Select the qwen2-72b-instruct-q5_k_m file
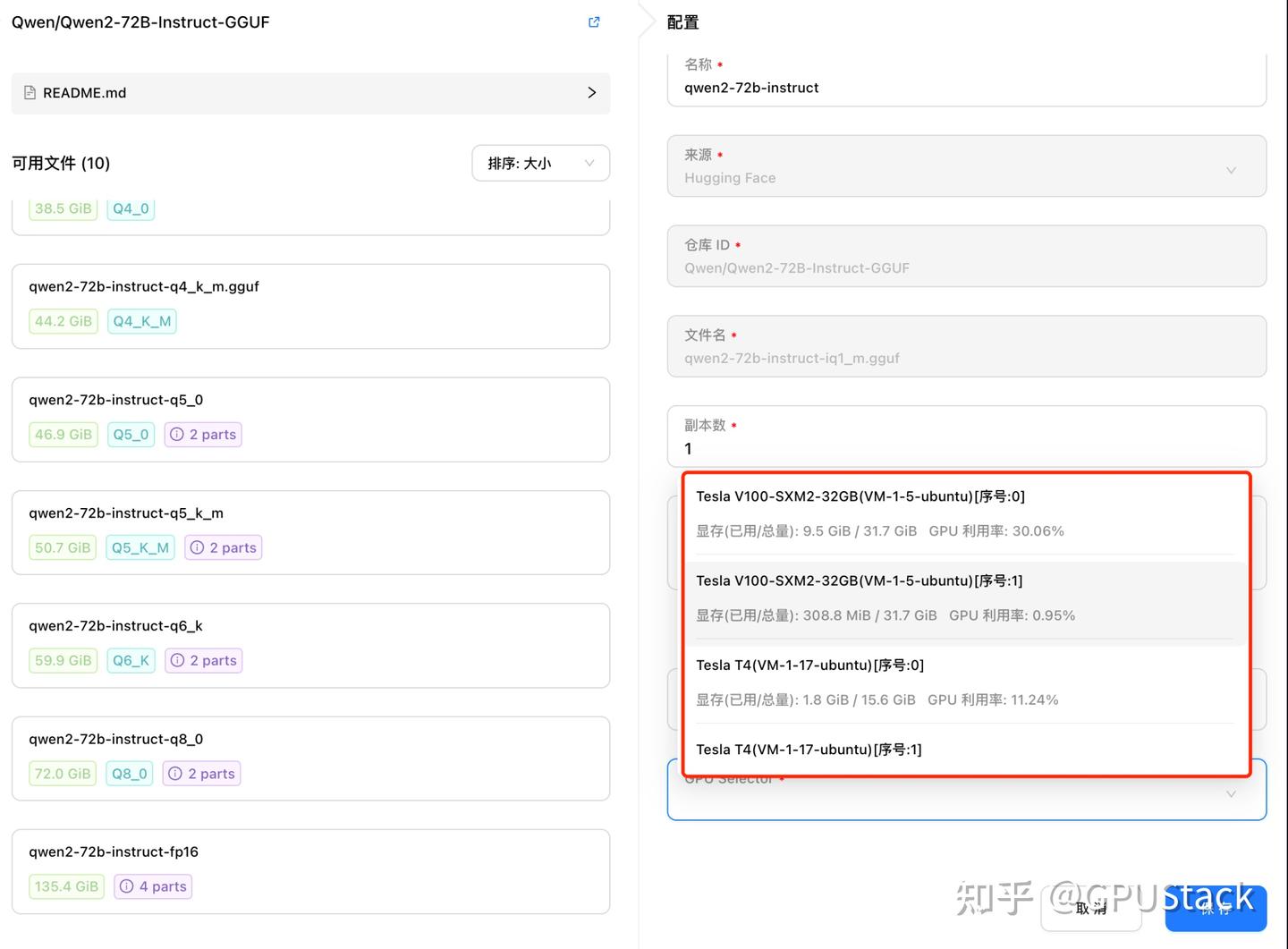The width and height of the screenshot is (1288, 949). click(x=310, y=532)
